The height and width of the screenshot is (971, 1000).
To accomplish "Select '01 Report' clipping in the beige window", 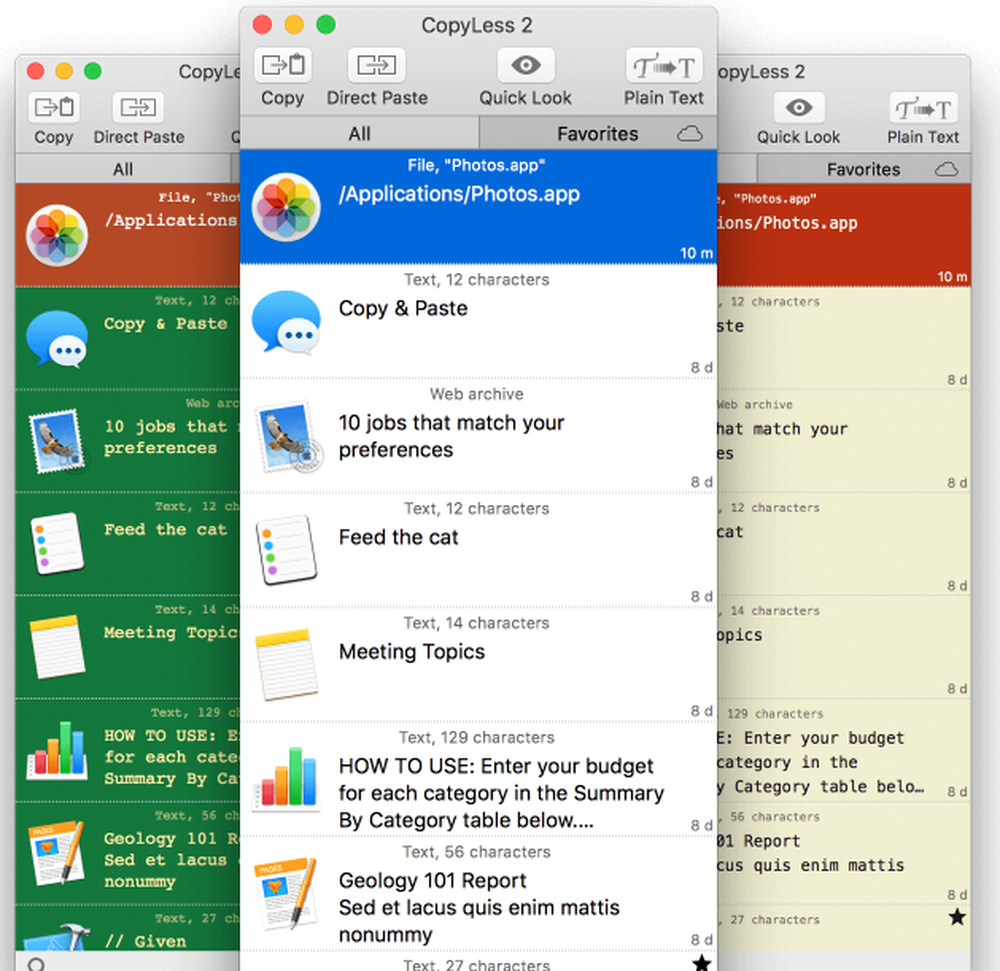I will click(844, 854).
